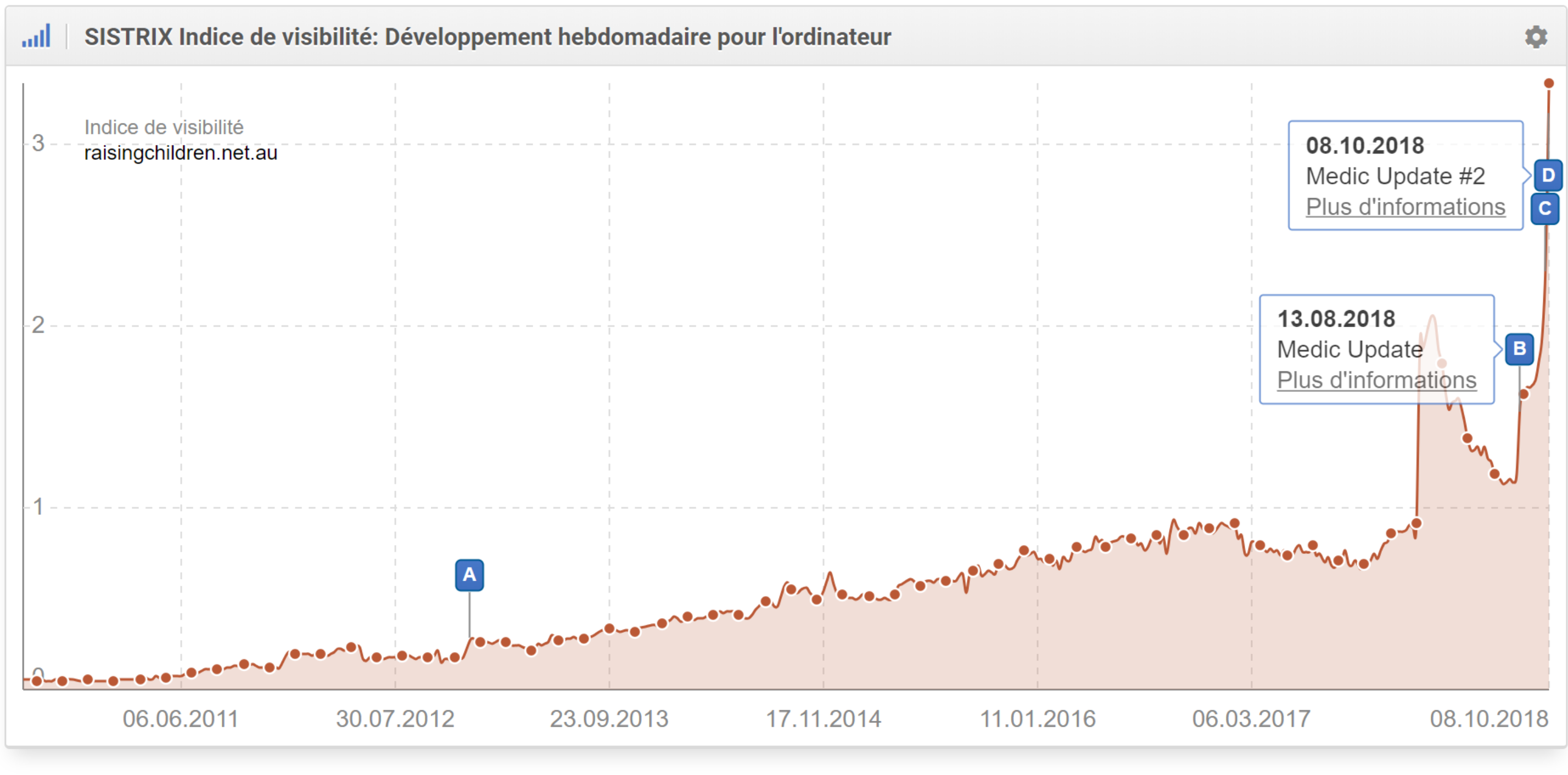Click the 'Medic Update #2' tooltip text

point(1395,176)
